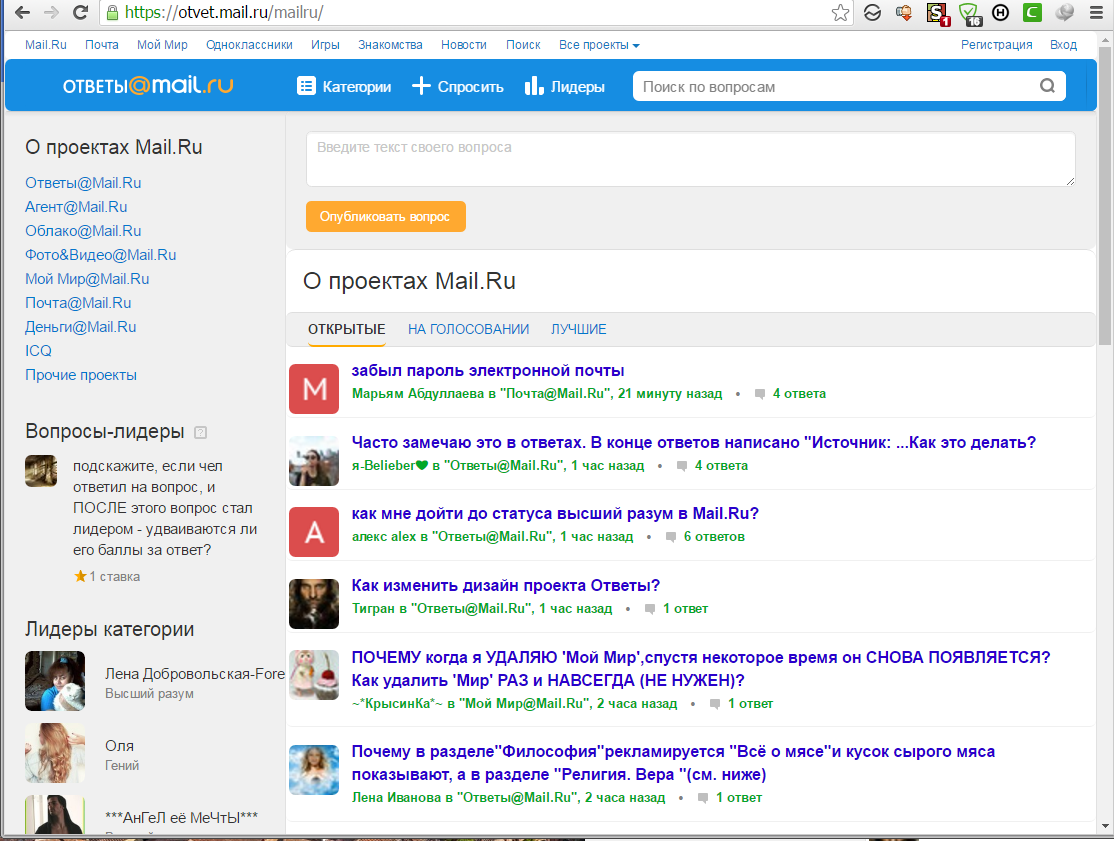Open question about забыл пароль электронной почты
1114x841 pixels.
[488, 371]
